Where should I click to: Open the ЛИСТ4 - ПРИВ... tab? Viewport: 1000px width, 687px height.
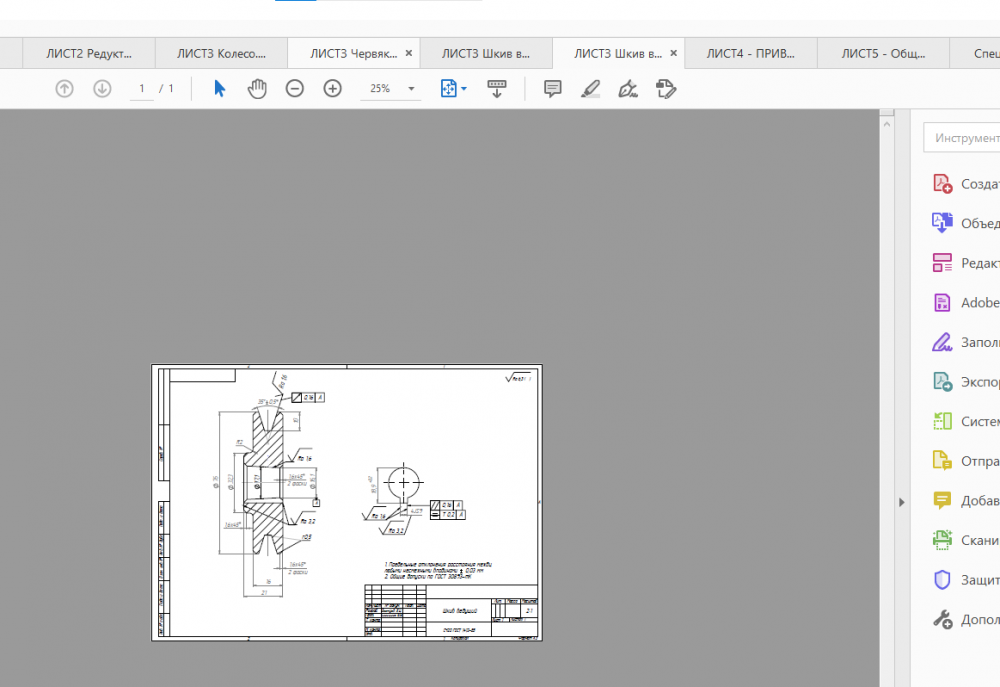click(x=750, y=53)
